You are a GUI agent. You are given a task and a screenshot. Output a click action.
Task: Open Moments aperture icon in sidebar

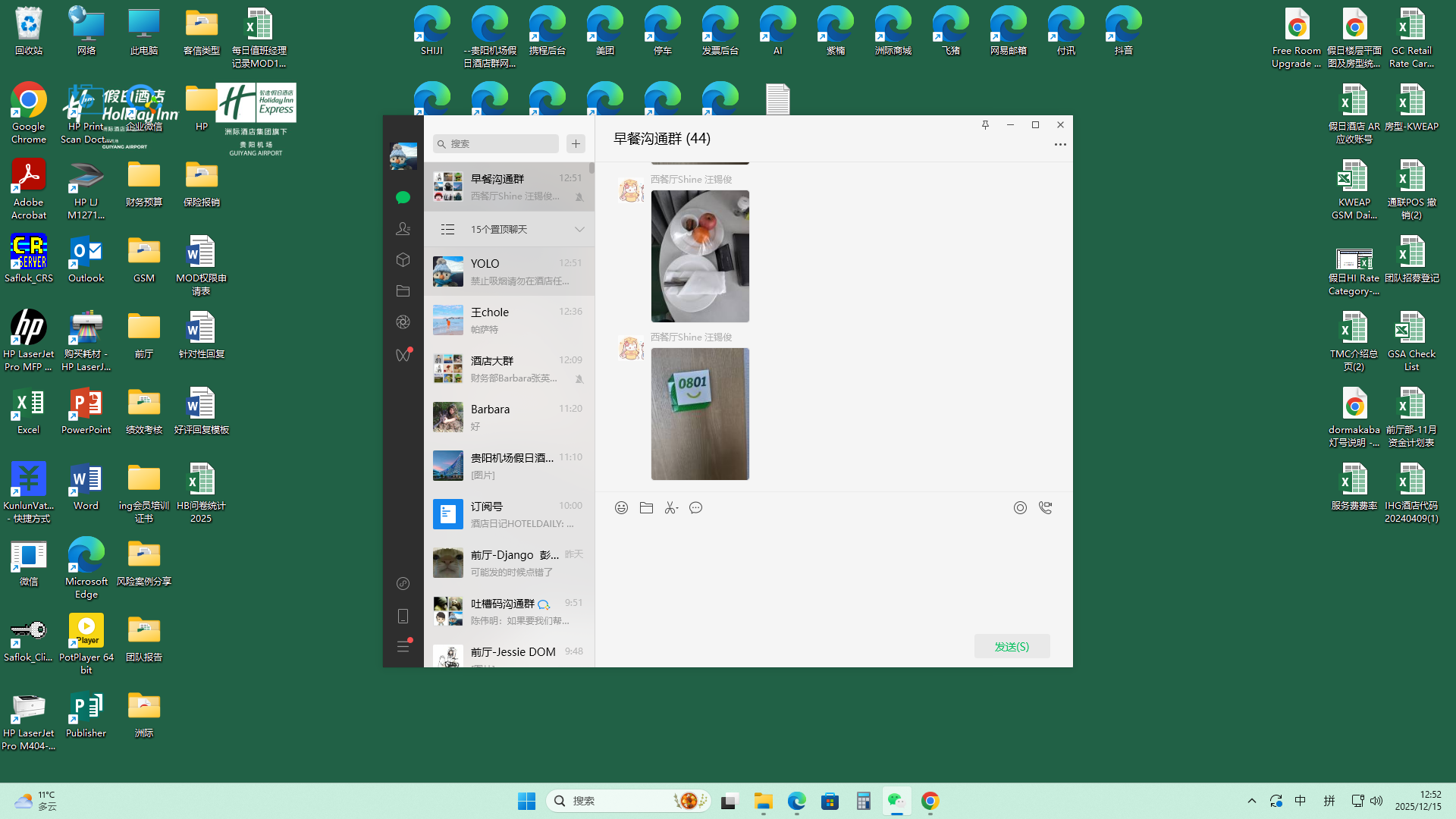(x=403, y=322)
